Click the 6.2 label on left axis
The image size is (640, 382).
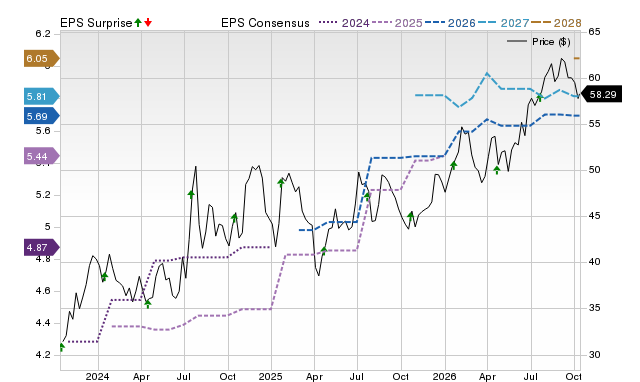pos(43,34)
